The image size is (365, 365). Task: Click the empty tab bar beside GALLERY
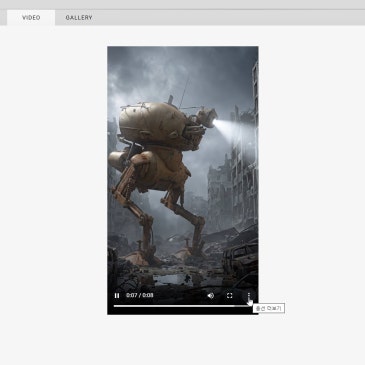(230, 18)
